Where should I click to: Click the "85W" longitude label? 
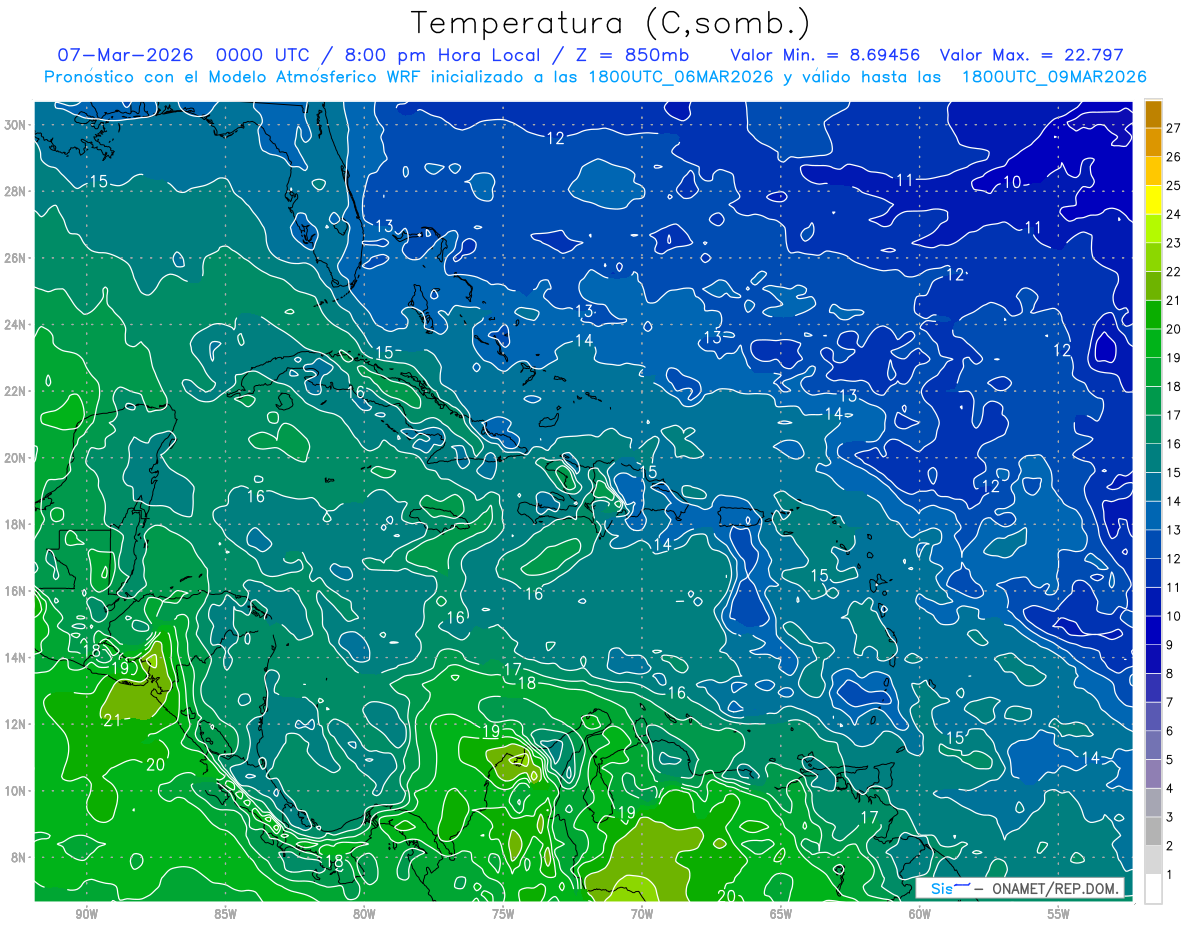(225, 914)
